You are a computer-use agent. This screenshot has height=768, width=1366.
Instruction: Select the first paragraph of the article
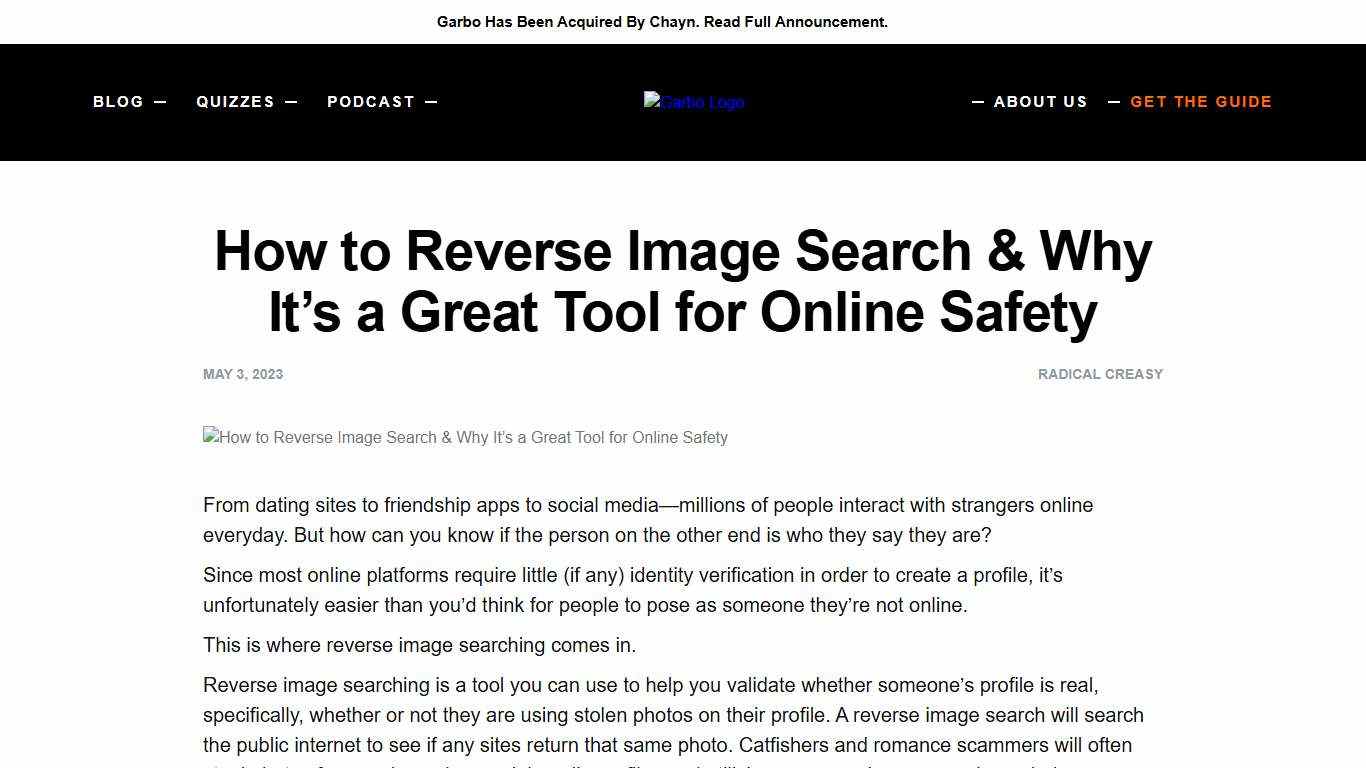pyautogui.click(x=648, y=520)
